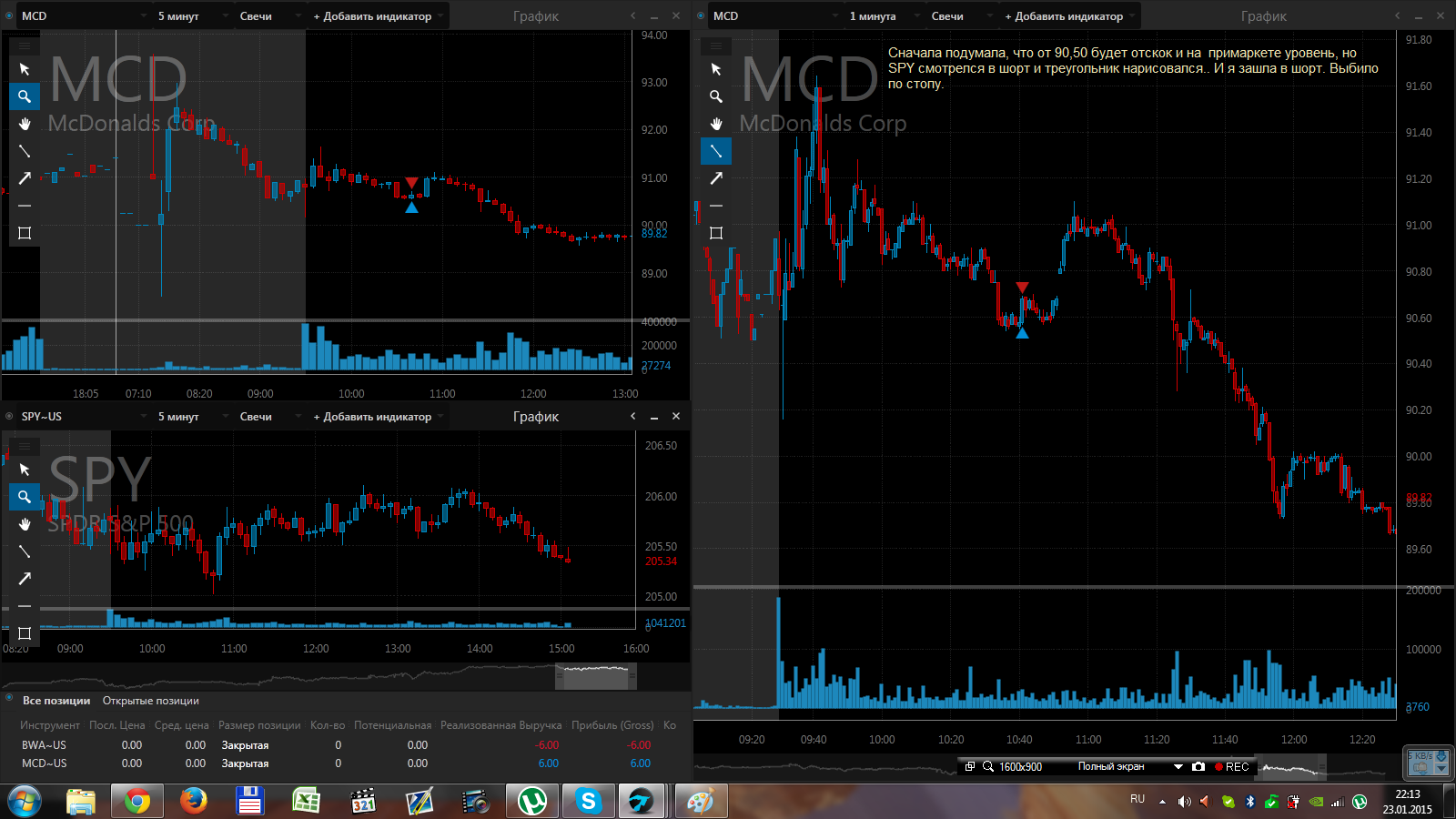The image size is (1456, 819).
Task: Select the zoom magnifier tool in the MCD 5-minute chart
Action: tap(25, 96)
